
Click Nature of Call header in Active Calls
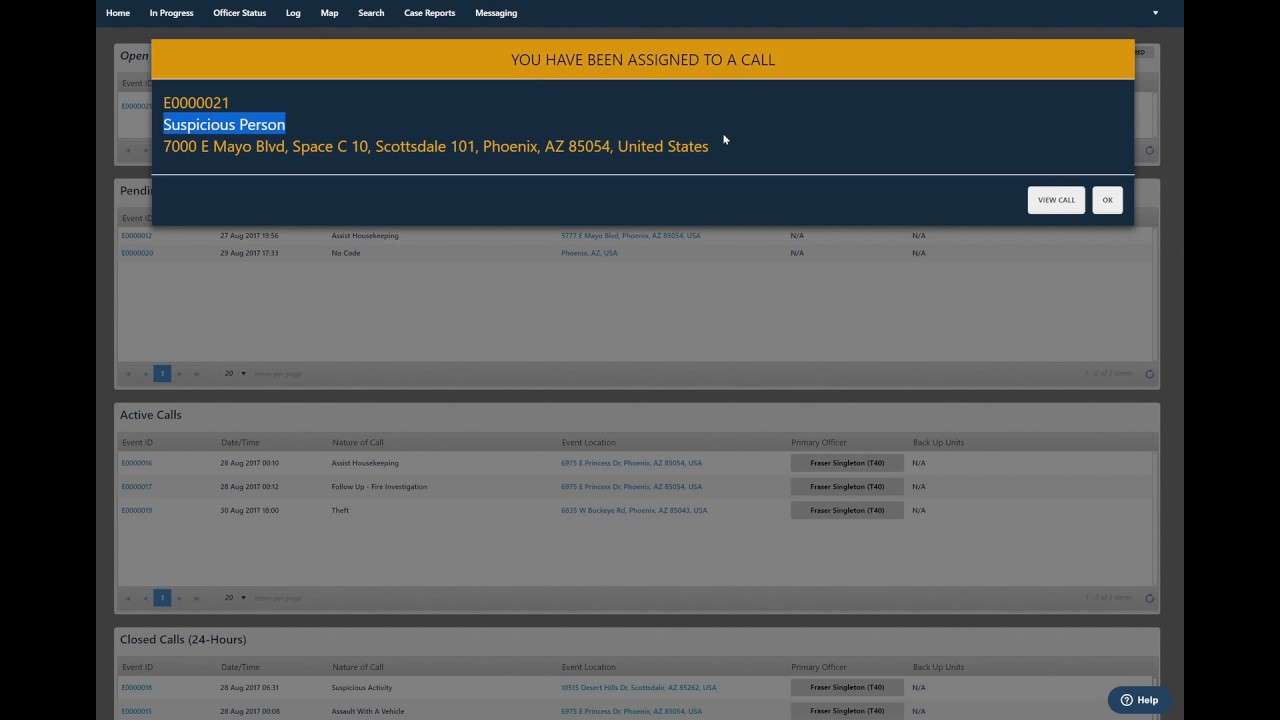[x=358, y=443]
